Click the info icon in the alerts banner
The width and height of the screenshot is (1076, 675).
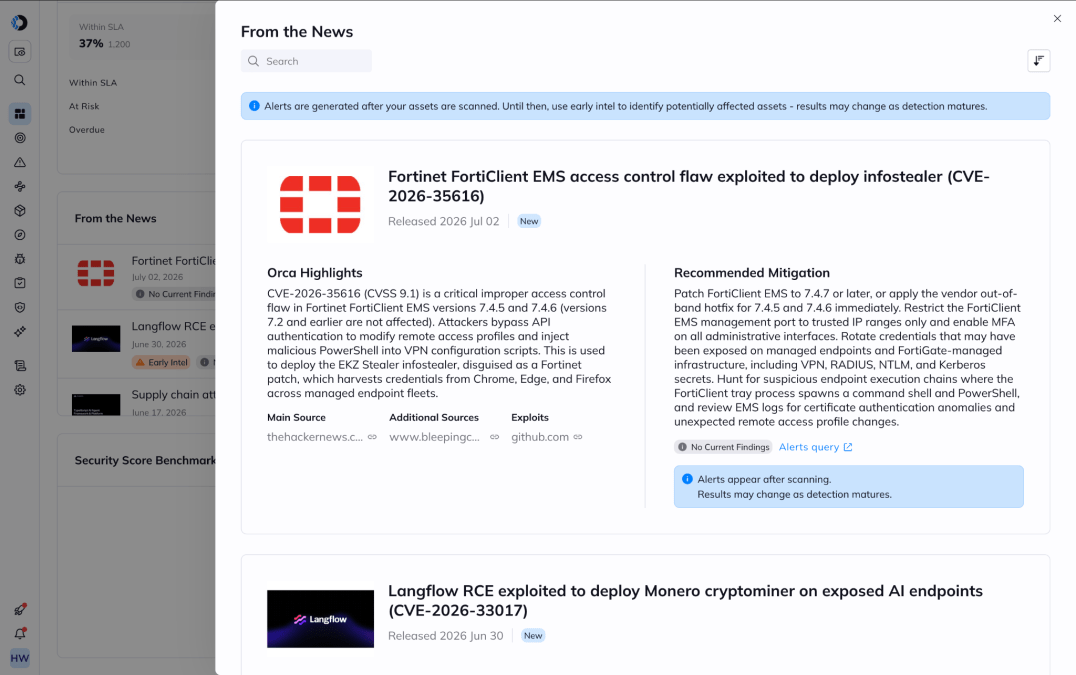tap(254, 106)
